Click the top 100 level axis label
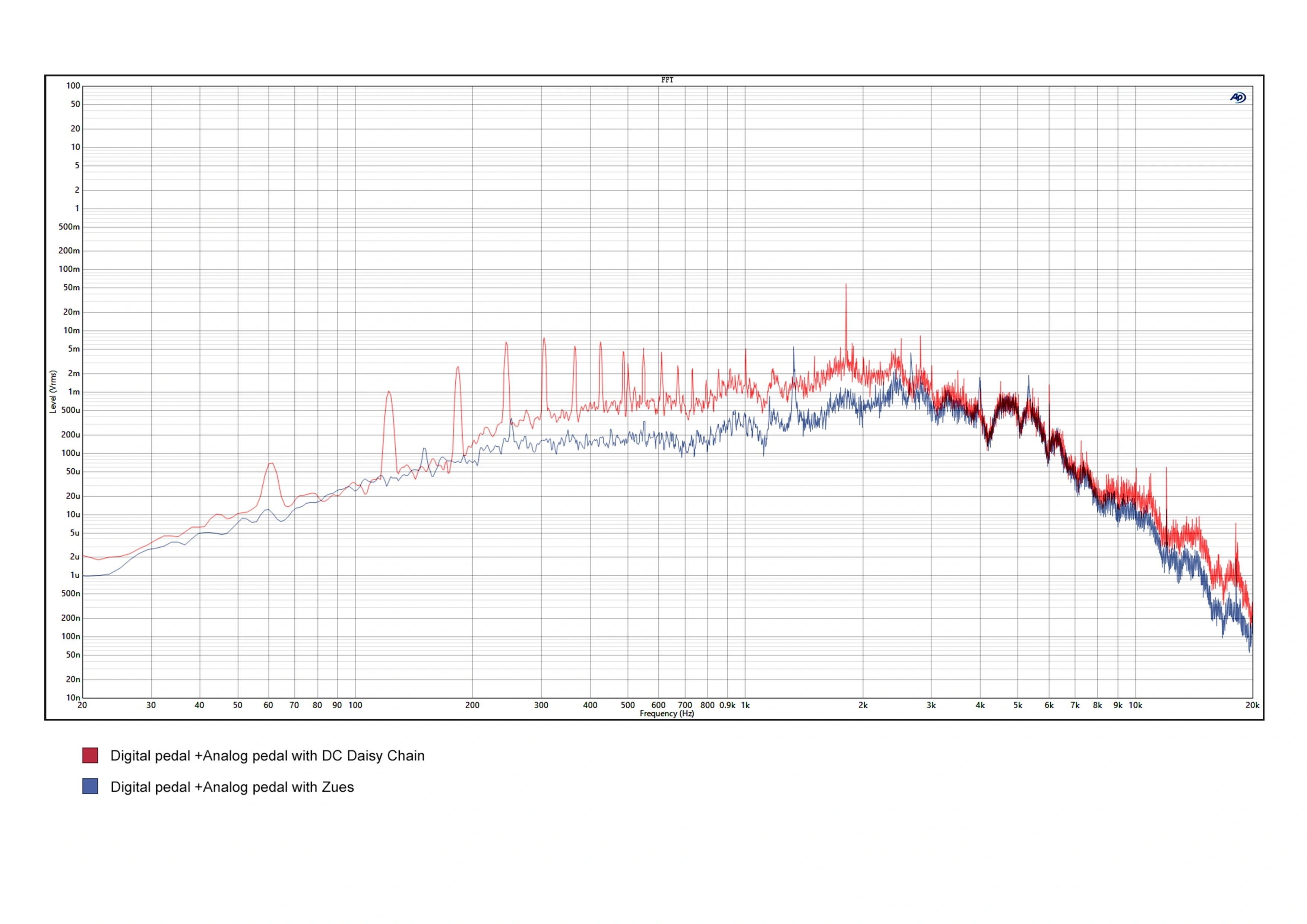Screen dimensions: 1307x924 (73, 86)
